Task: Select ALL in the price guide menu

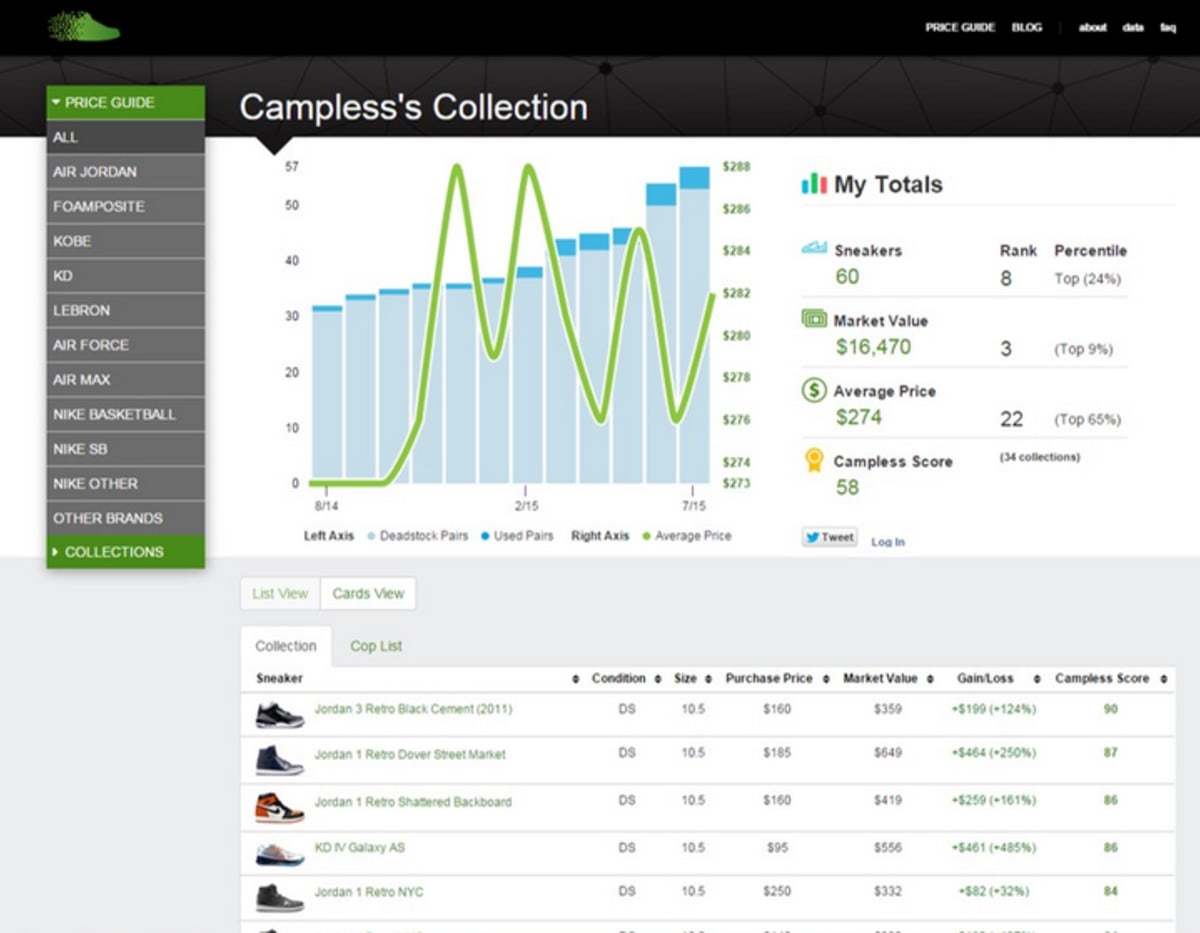Action: (x=125, y=137)
